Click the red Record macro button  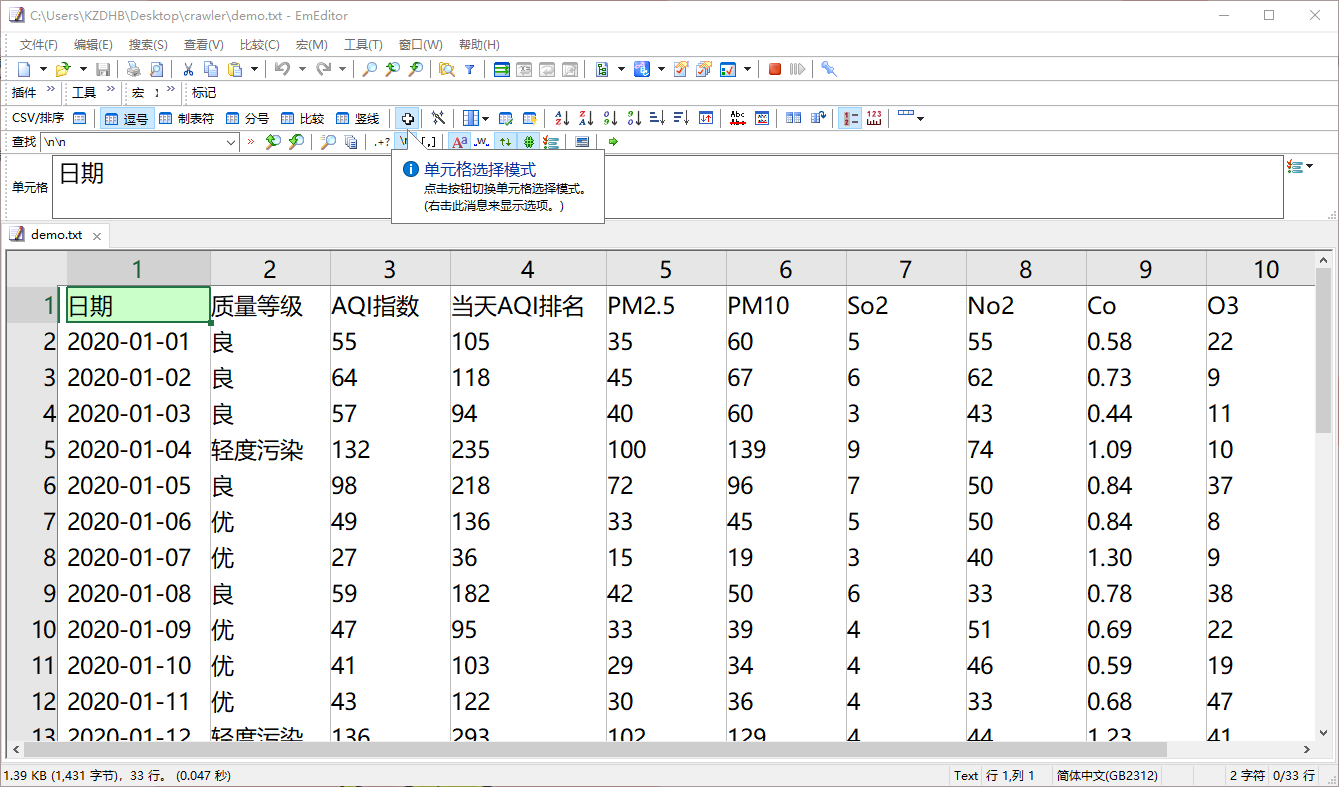[775, 69]
